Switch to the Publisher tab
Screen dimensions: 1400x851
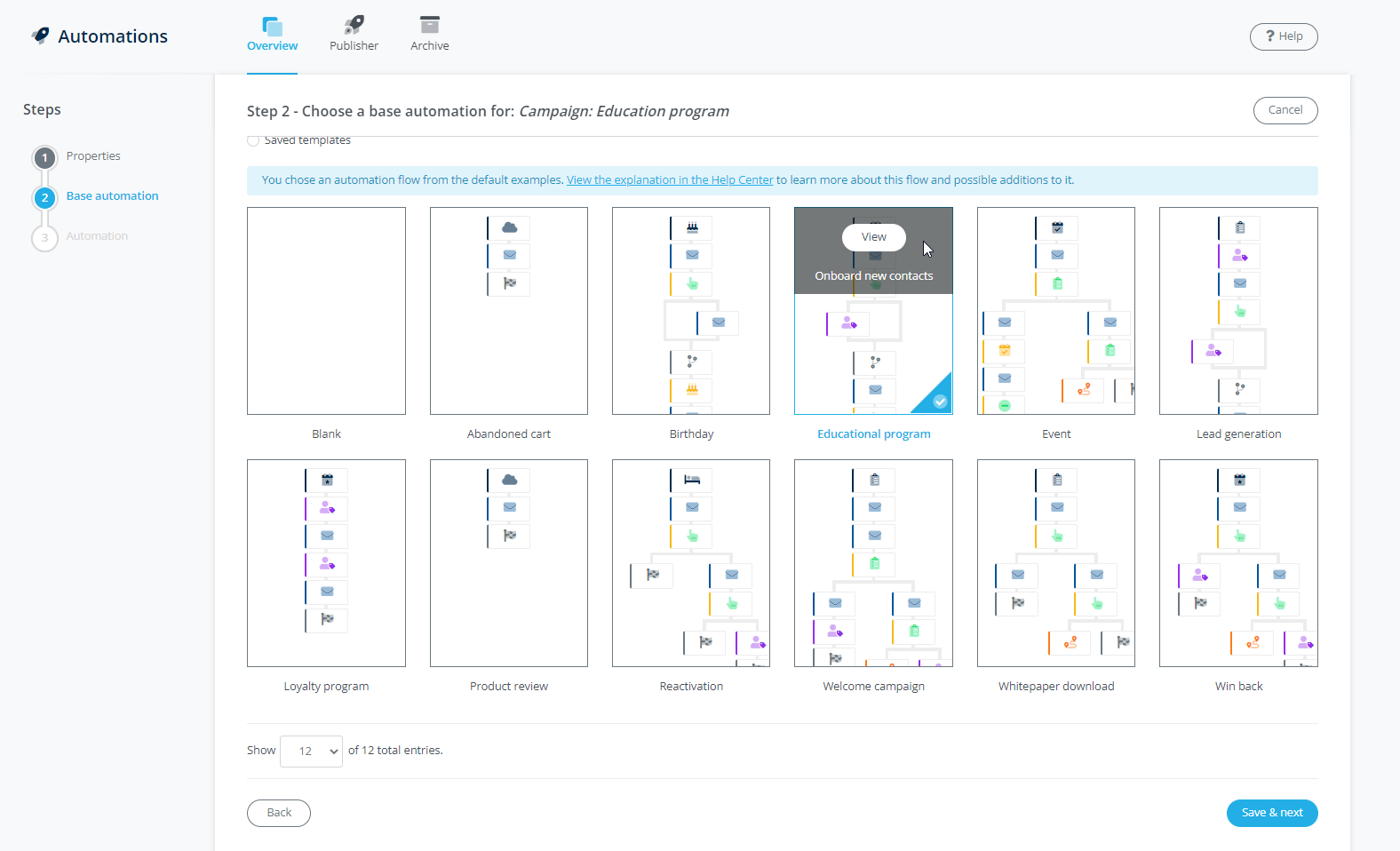click(x=354, y=35)
